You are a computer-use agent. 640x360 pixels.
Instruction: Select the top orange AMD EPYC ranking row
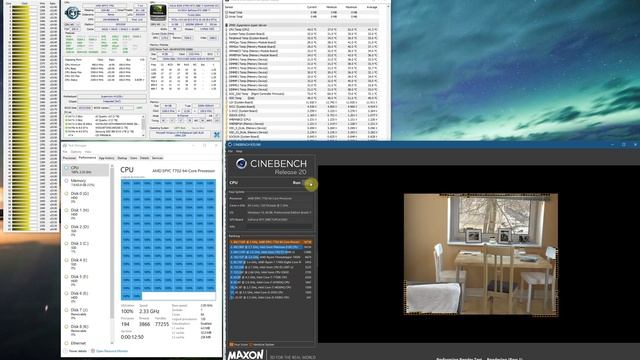click(x=271, y=242)
